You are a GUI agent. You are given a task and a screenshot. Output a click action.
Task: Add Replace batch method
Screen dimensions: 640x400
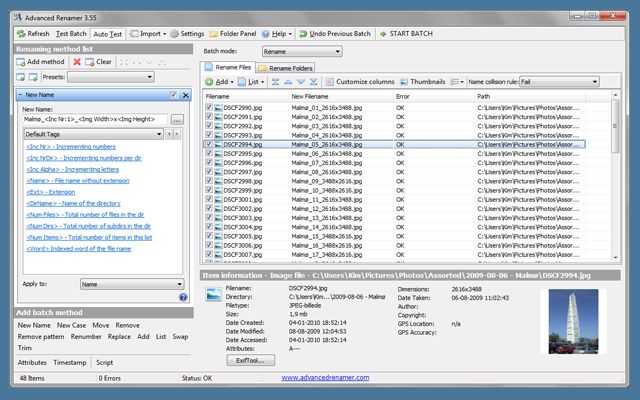point(119,337)
